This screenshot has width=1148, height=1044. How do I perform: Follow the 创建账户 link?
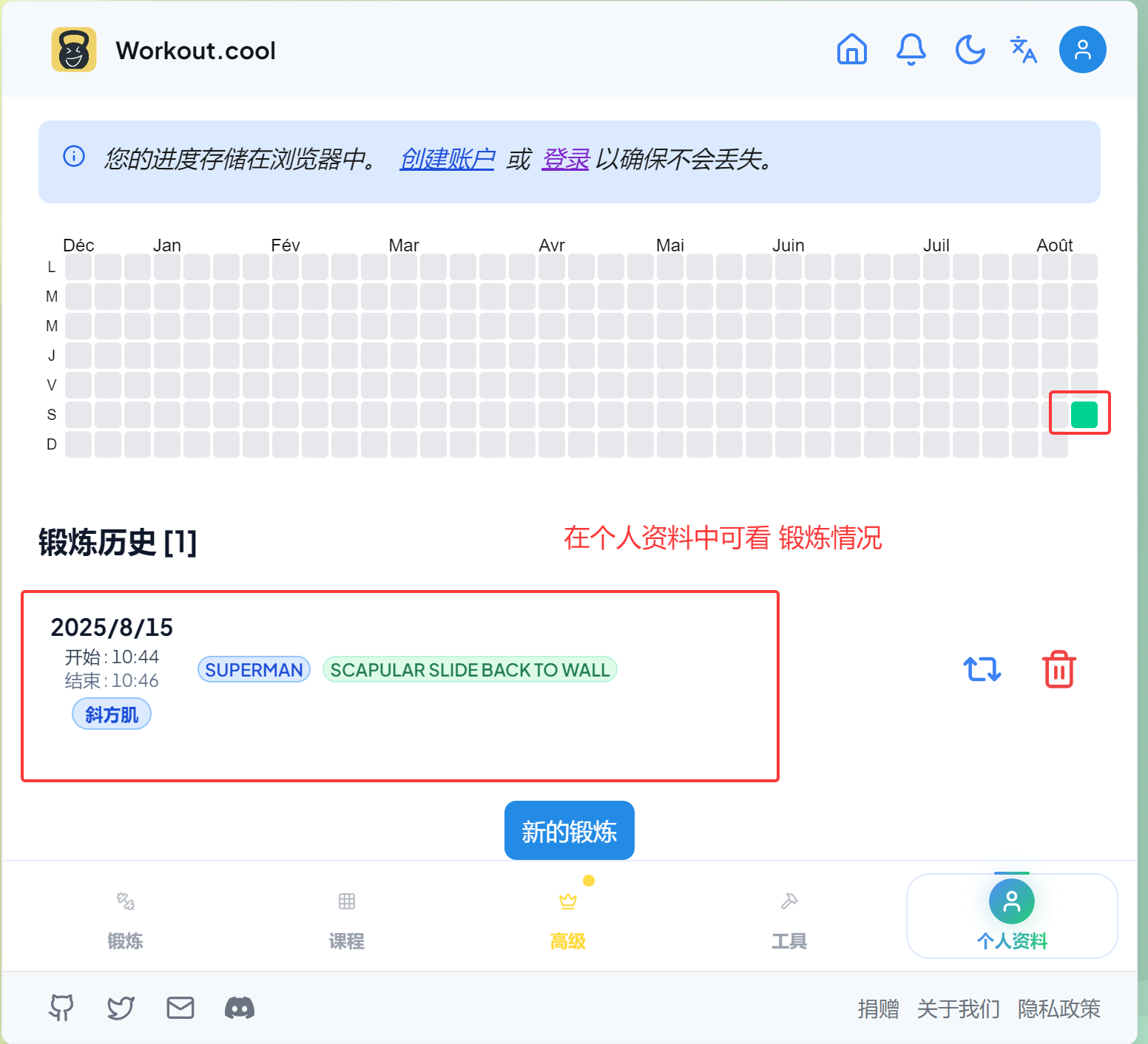tap(447, 158)
